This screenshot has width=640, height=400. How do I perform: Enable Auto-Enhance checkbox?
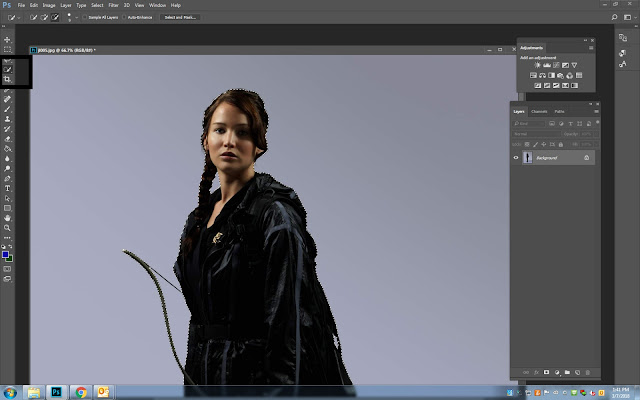(124, 18)
